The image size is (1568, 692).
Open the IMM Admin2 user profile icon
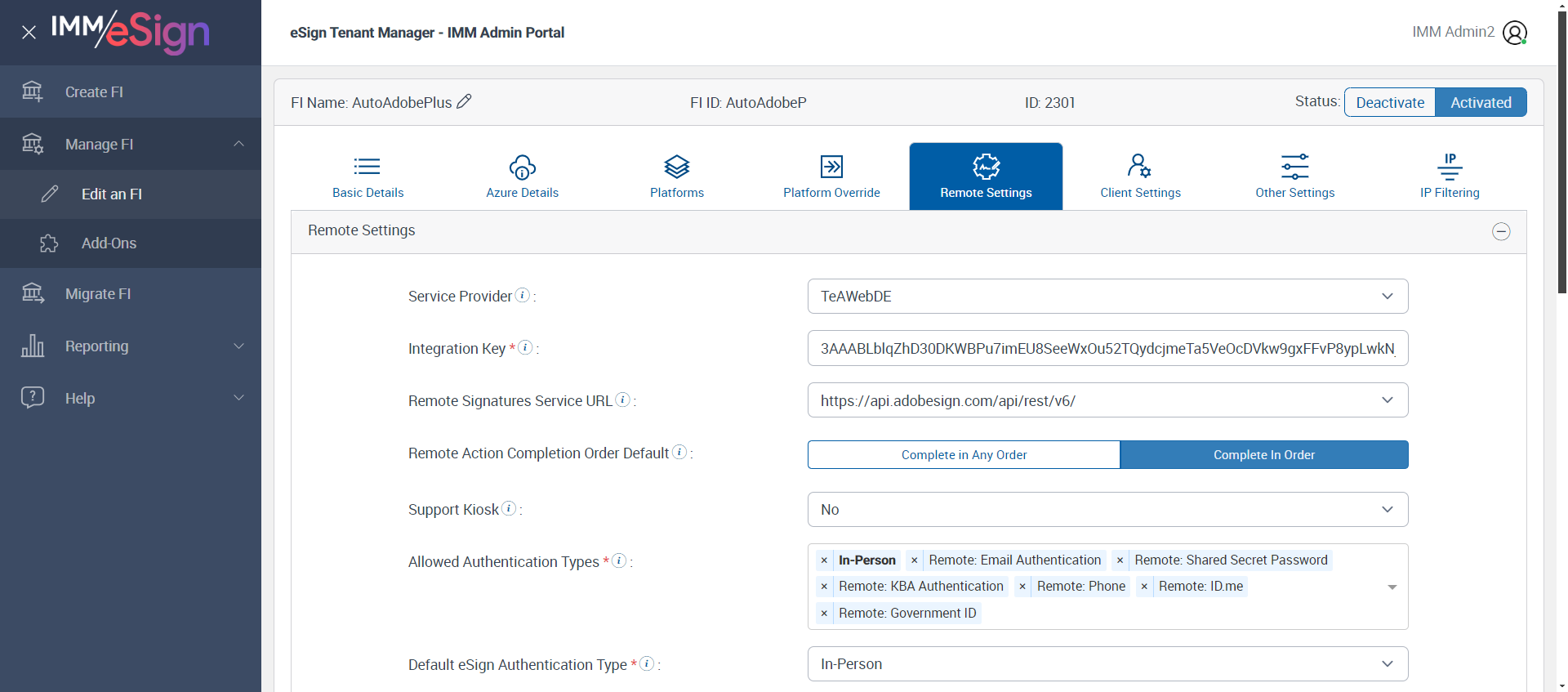click(1514, 33)
